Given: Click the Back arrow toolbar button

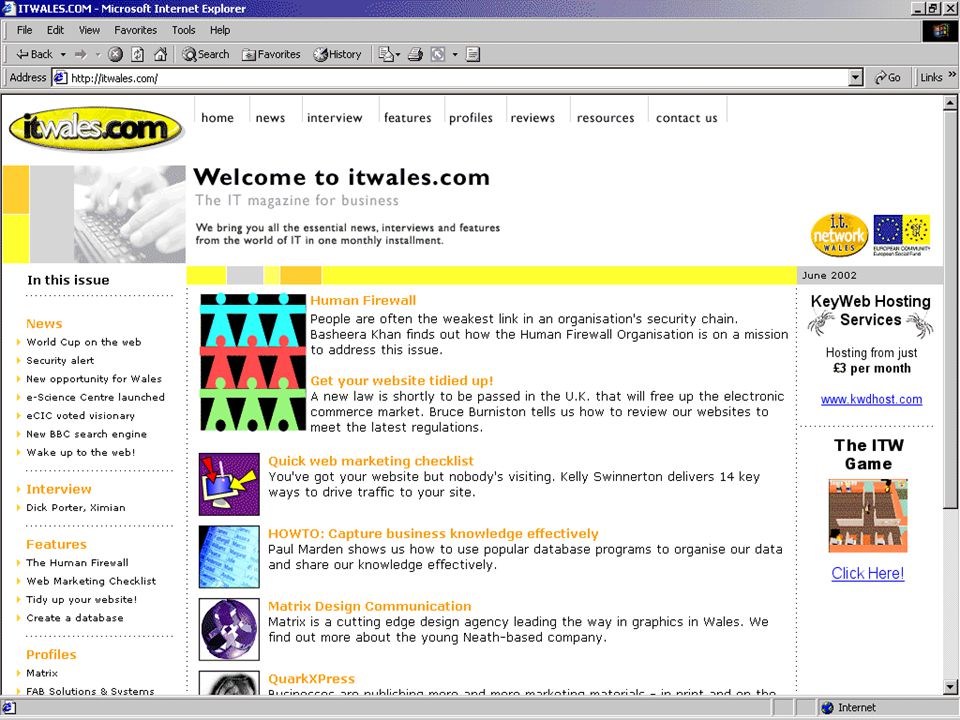Looking at the screenshot, I should (34, 54).
